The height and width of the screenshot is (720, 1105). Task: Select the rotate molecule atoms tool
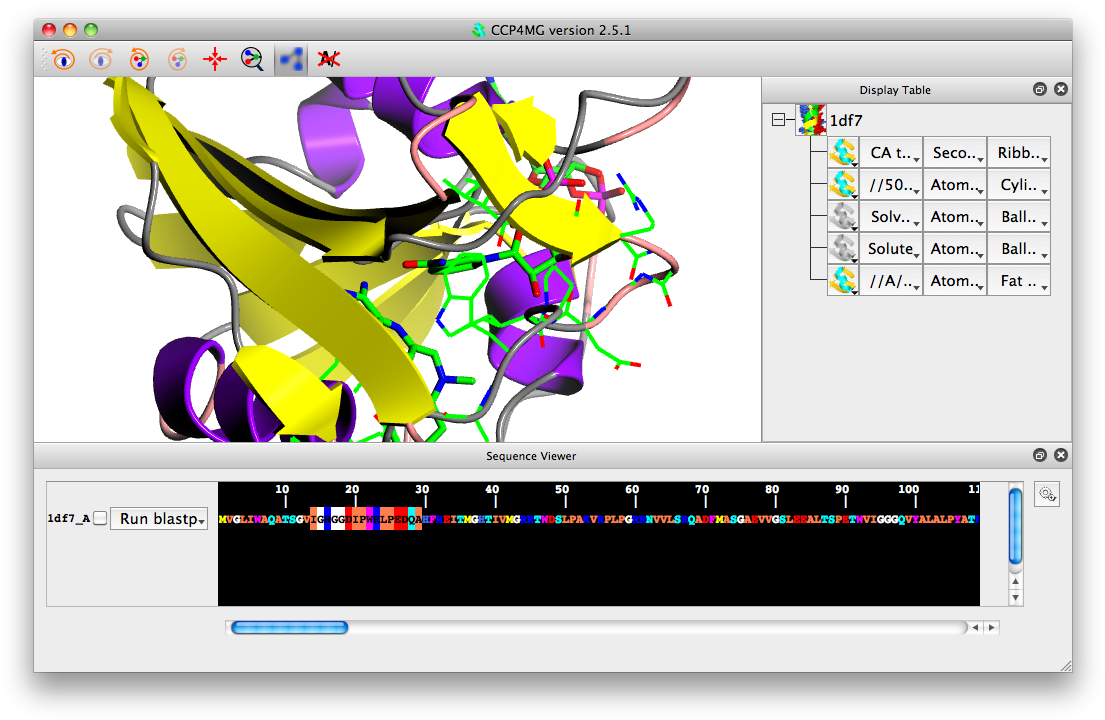click(x=138, y=58)
